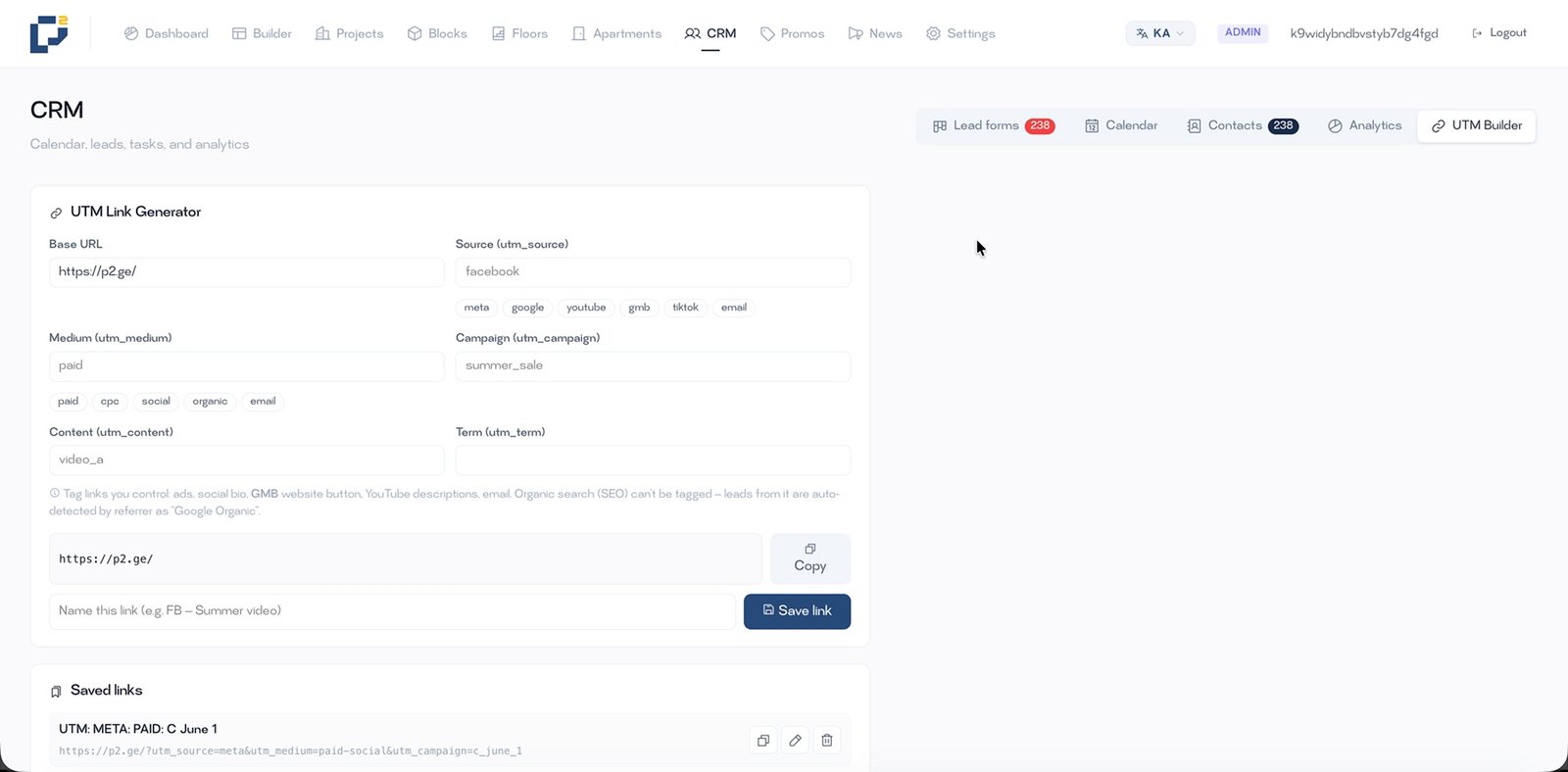This screenshot has width=1568, height=772.
Task: Copy the generated UTM link
Action: point(810,558)
